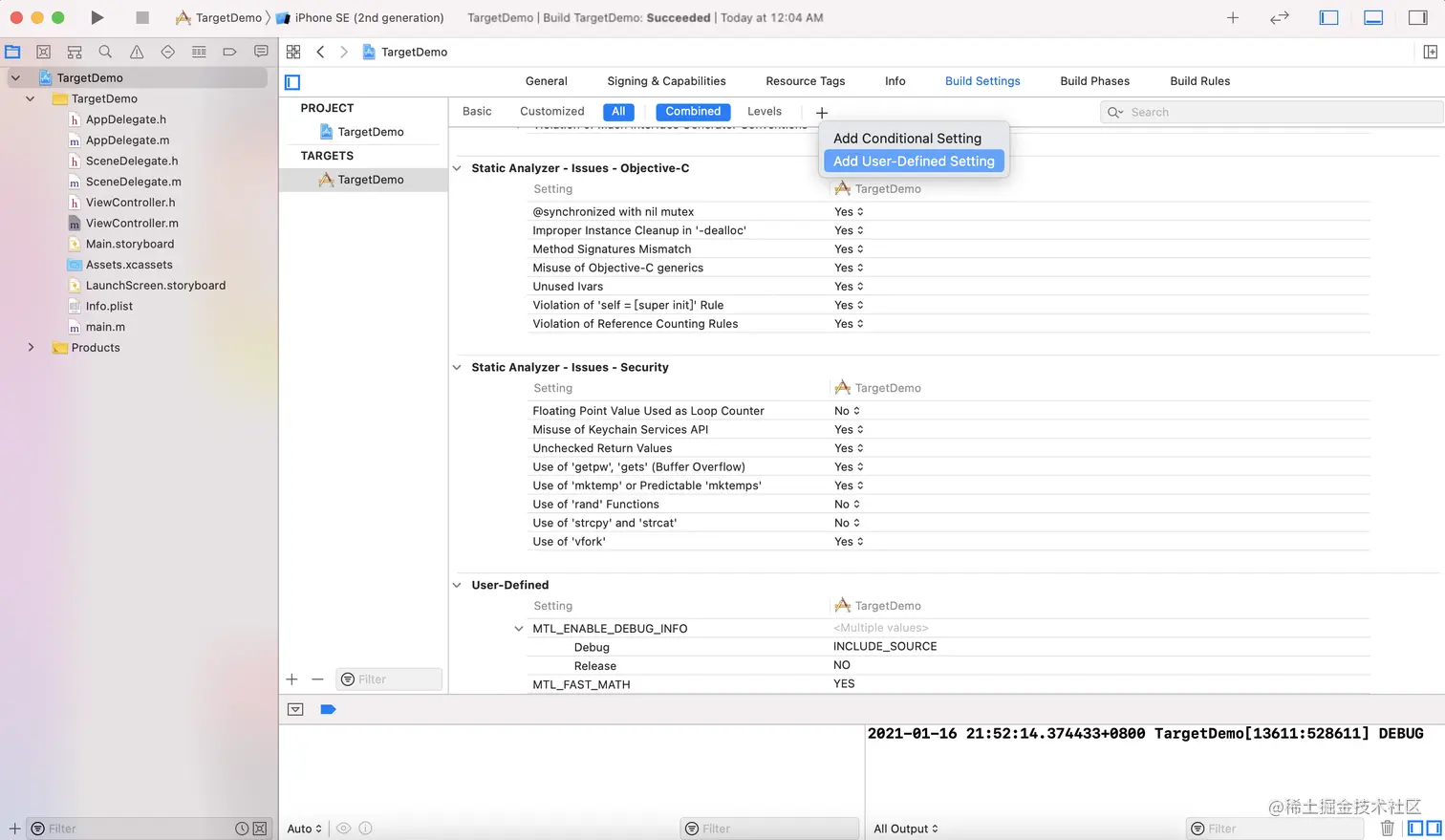Open the Source Control navigator

tap(43, 52)
